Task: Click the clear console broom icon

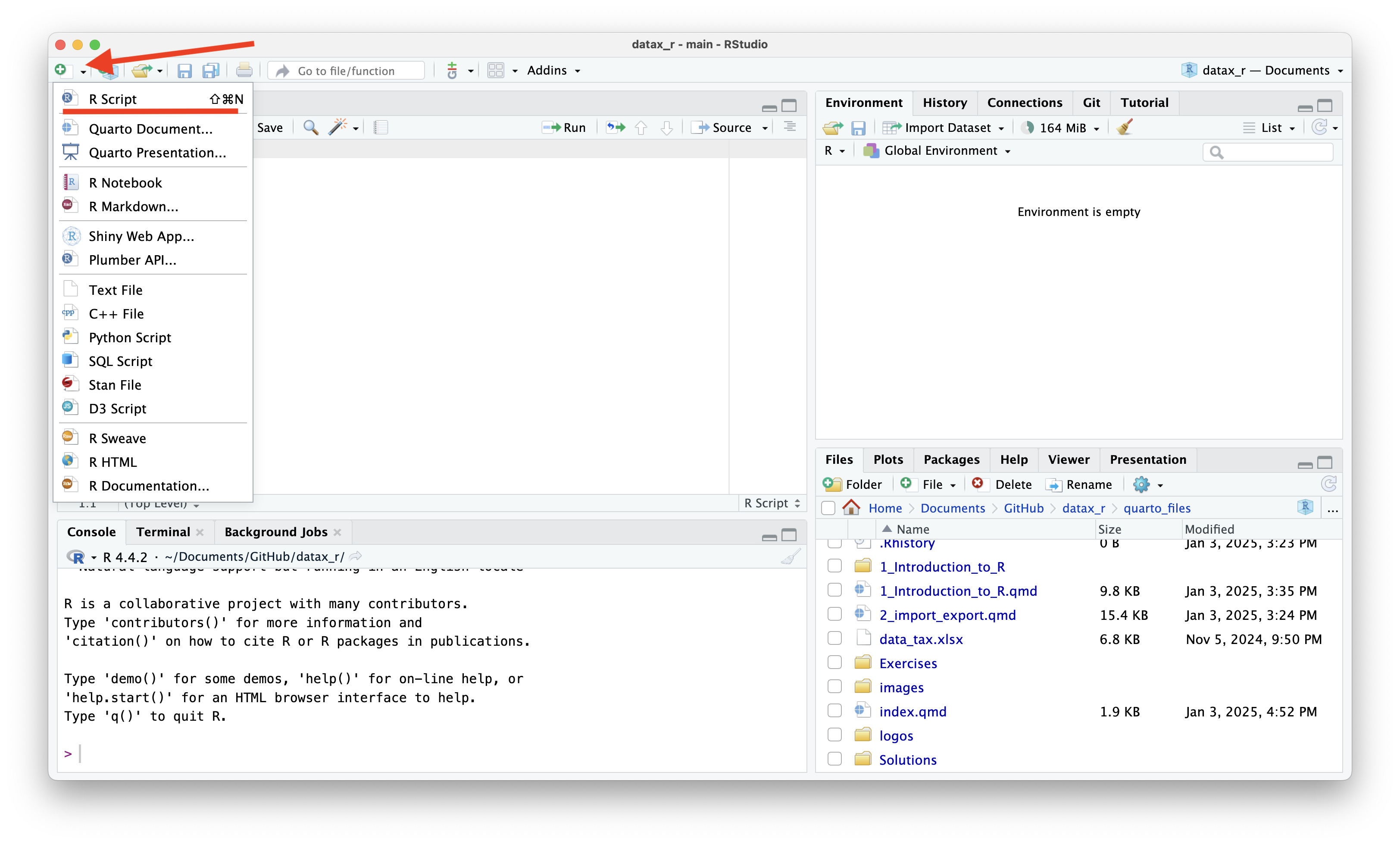Action: (791, 556)
